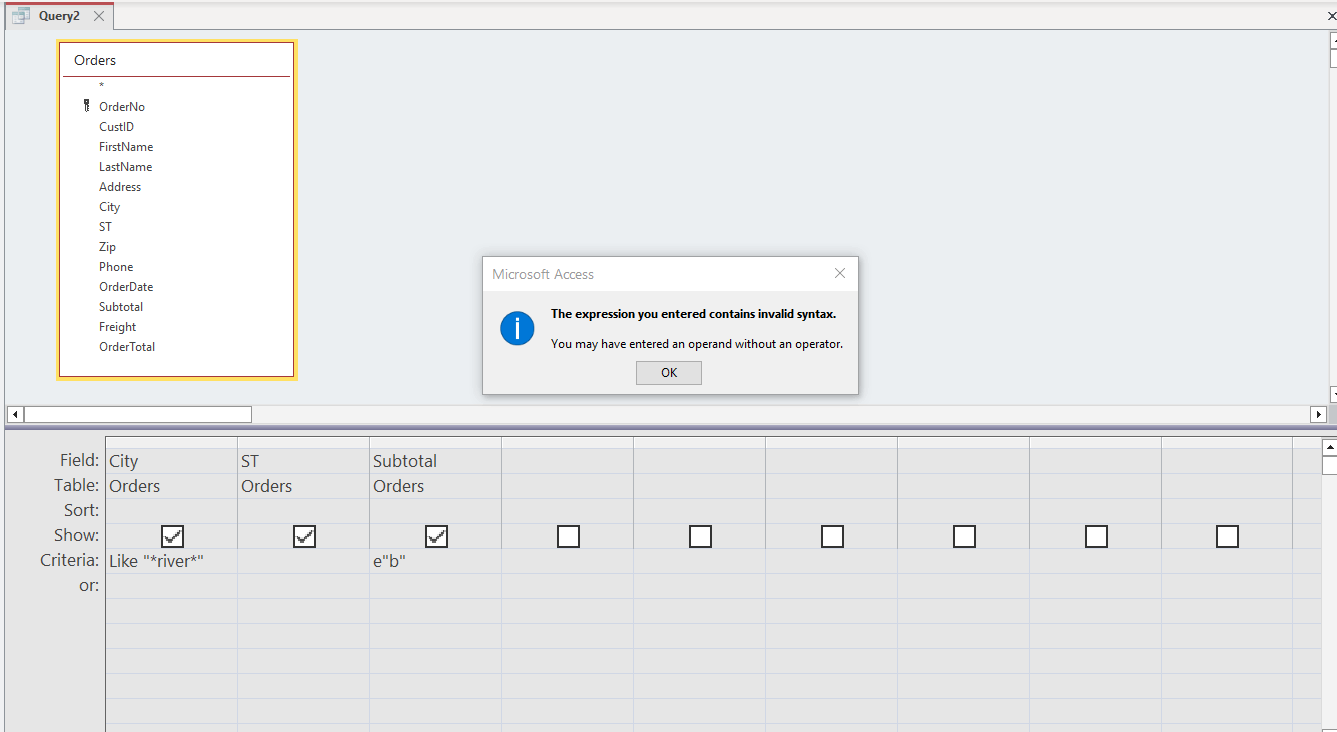Viewport: 1337px width, 732px height.
Task: Close the Microsoft Access error dialog
Action: click(840, 273)
